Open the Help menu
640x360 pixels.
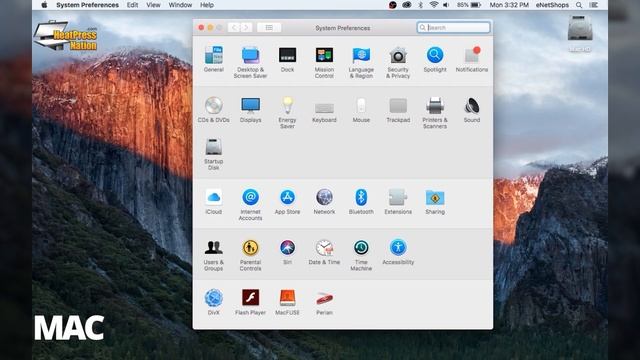207,5
